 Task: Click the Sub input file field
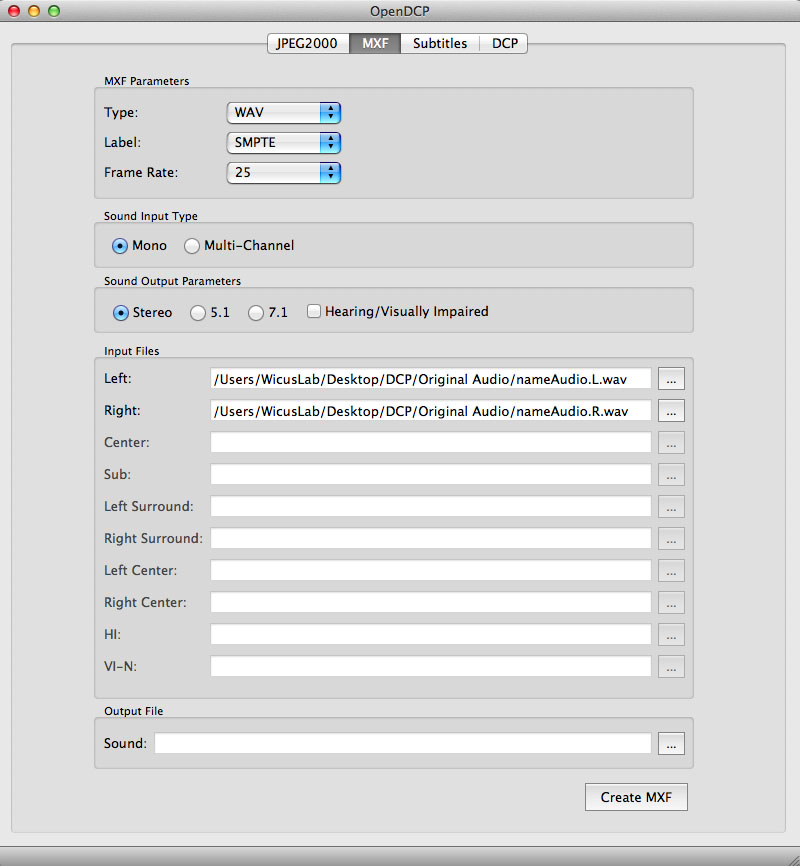coord(430,474)
